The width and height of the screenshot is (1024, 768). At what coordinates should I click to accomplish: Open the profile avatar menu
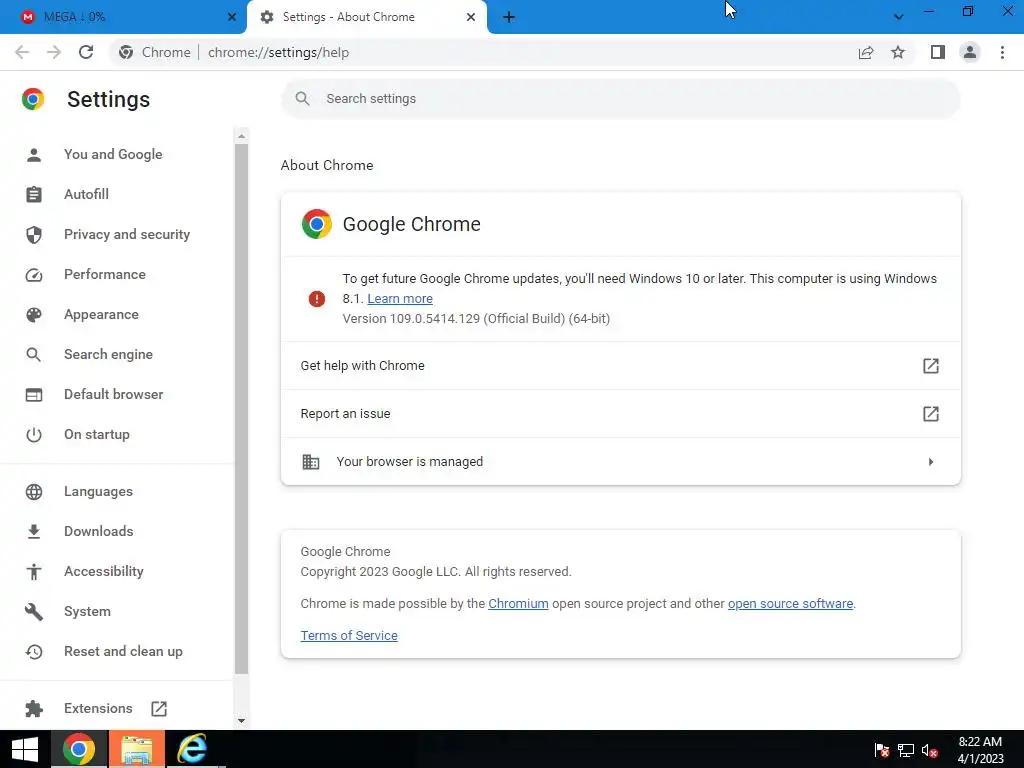click(x=970, y=52)
